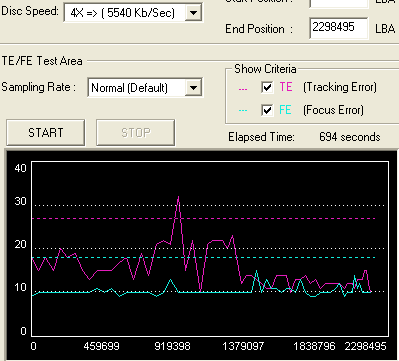Click the magenta TE label text
The width and height of the screenshot is (399, 361).
tap(286, 87)
